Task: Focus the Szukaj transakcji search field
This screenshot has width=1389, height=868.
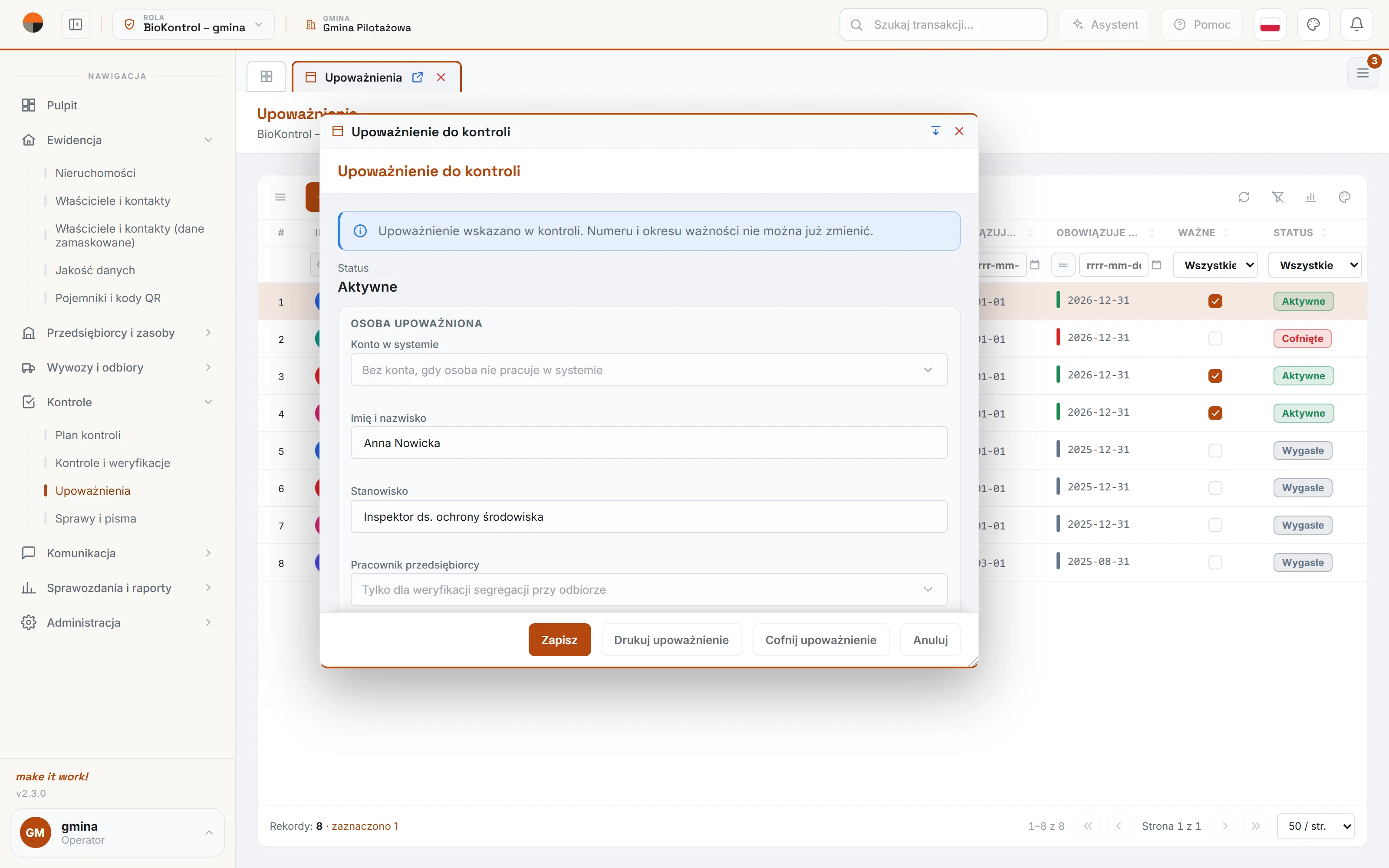Action: 943,24
